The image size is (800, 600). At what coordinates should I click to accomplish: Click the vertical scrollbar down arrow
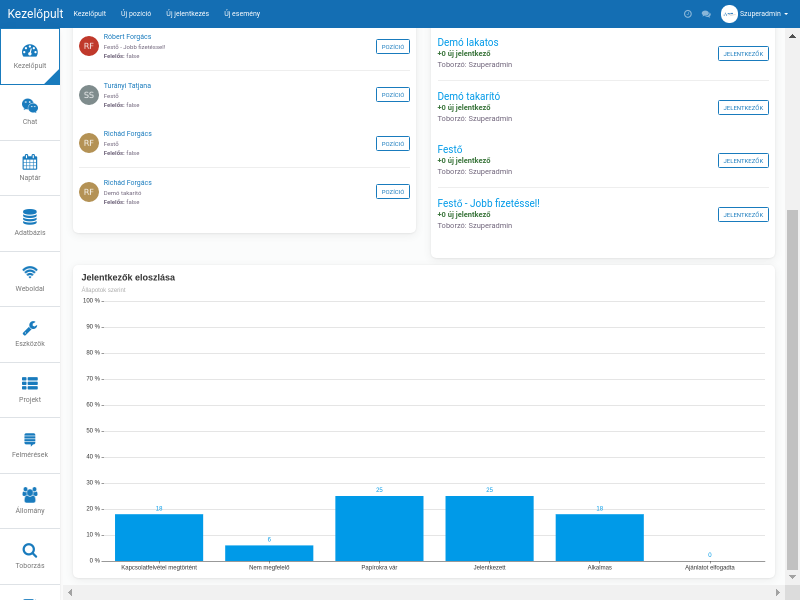point(792,578)
